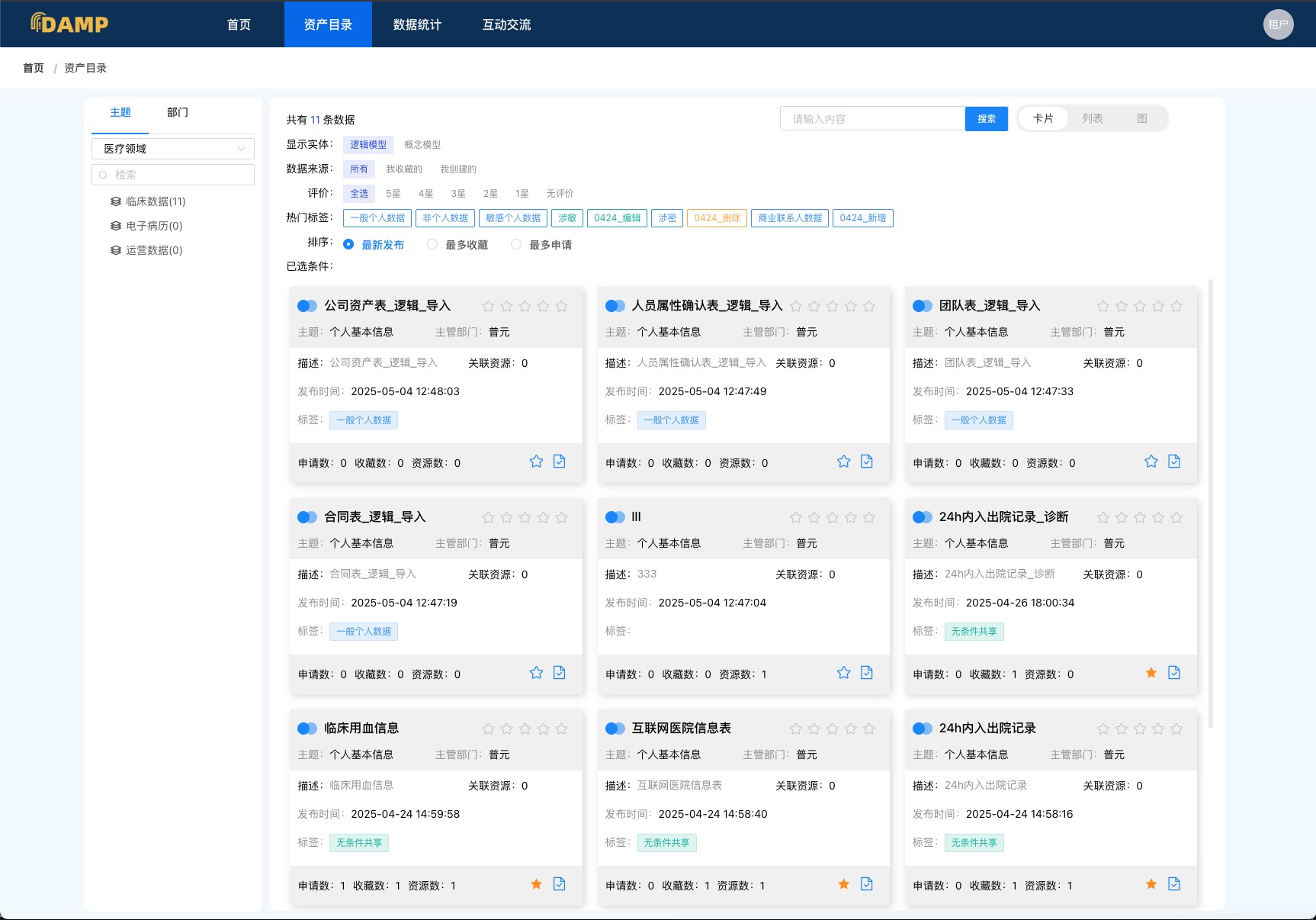Toggle the switch on 合同表_逻辑_导入 card

point(307,517)
